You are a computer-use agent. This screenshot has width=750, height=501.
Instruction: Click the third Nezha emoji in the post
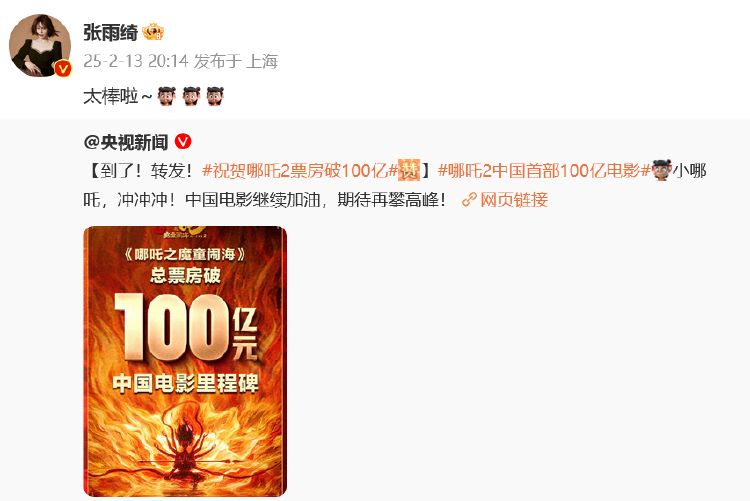click(x=215, y=96)
